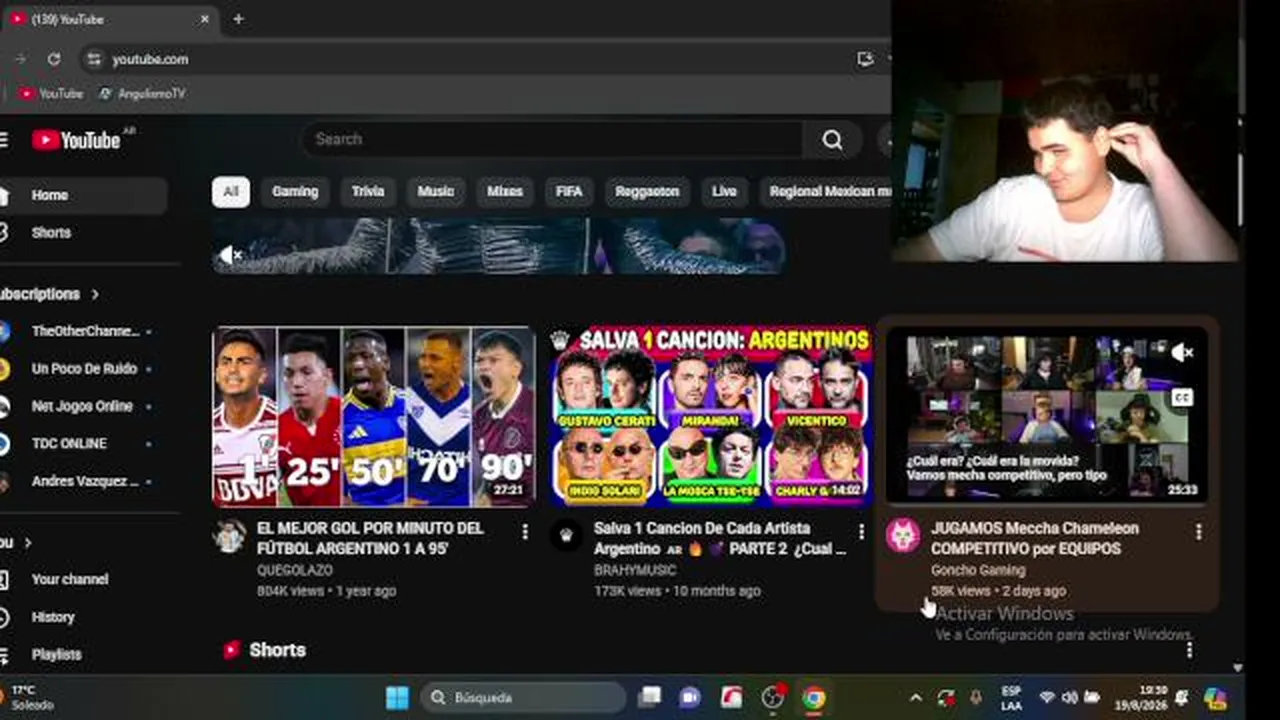Unmute the Meccha Chameleon video preview
The height and width of the screenshot is (720, 1280).
[x=1182, y=352]
